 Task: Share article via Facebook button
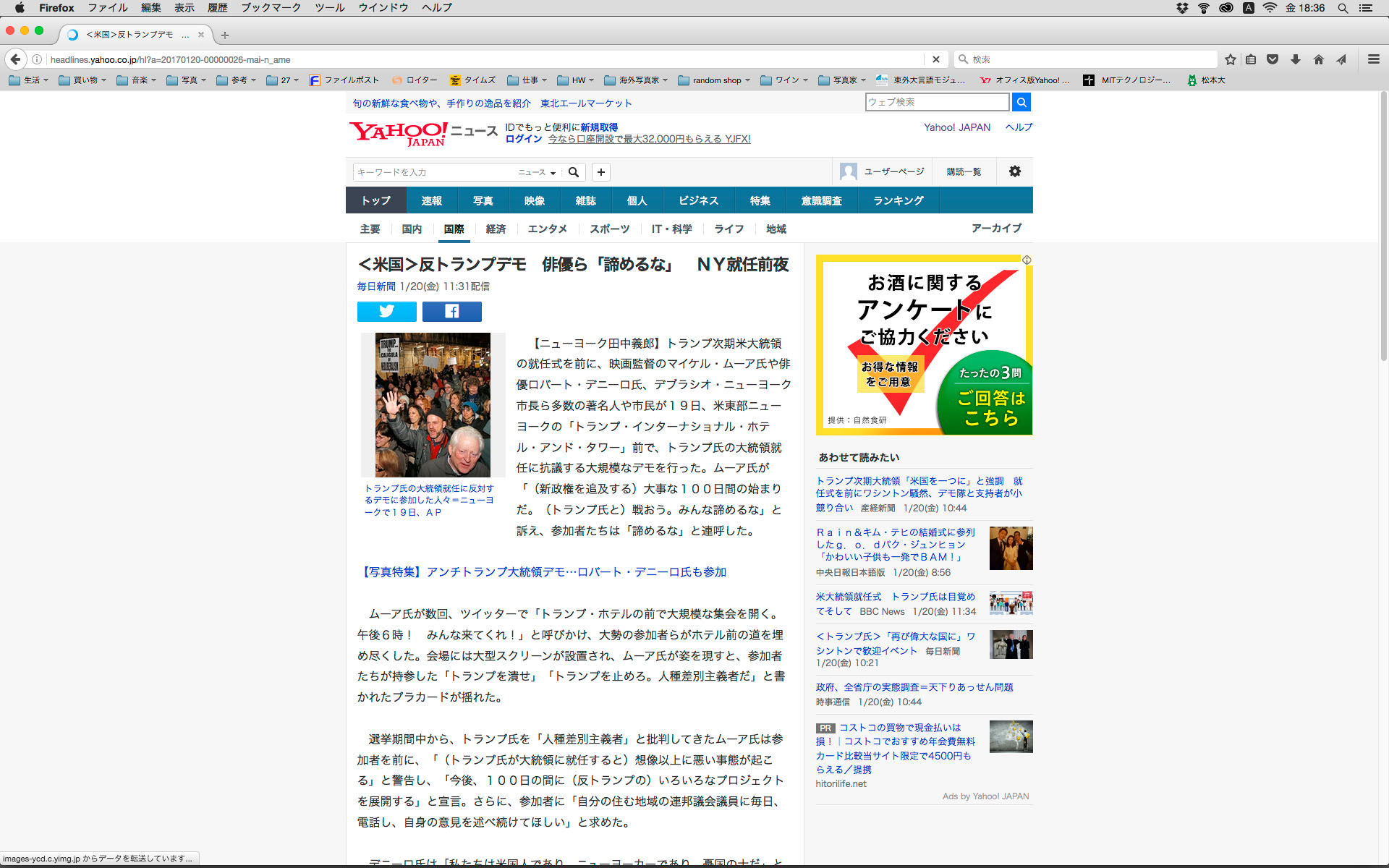451,311
